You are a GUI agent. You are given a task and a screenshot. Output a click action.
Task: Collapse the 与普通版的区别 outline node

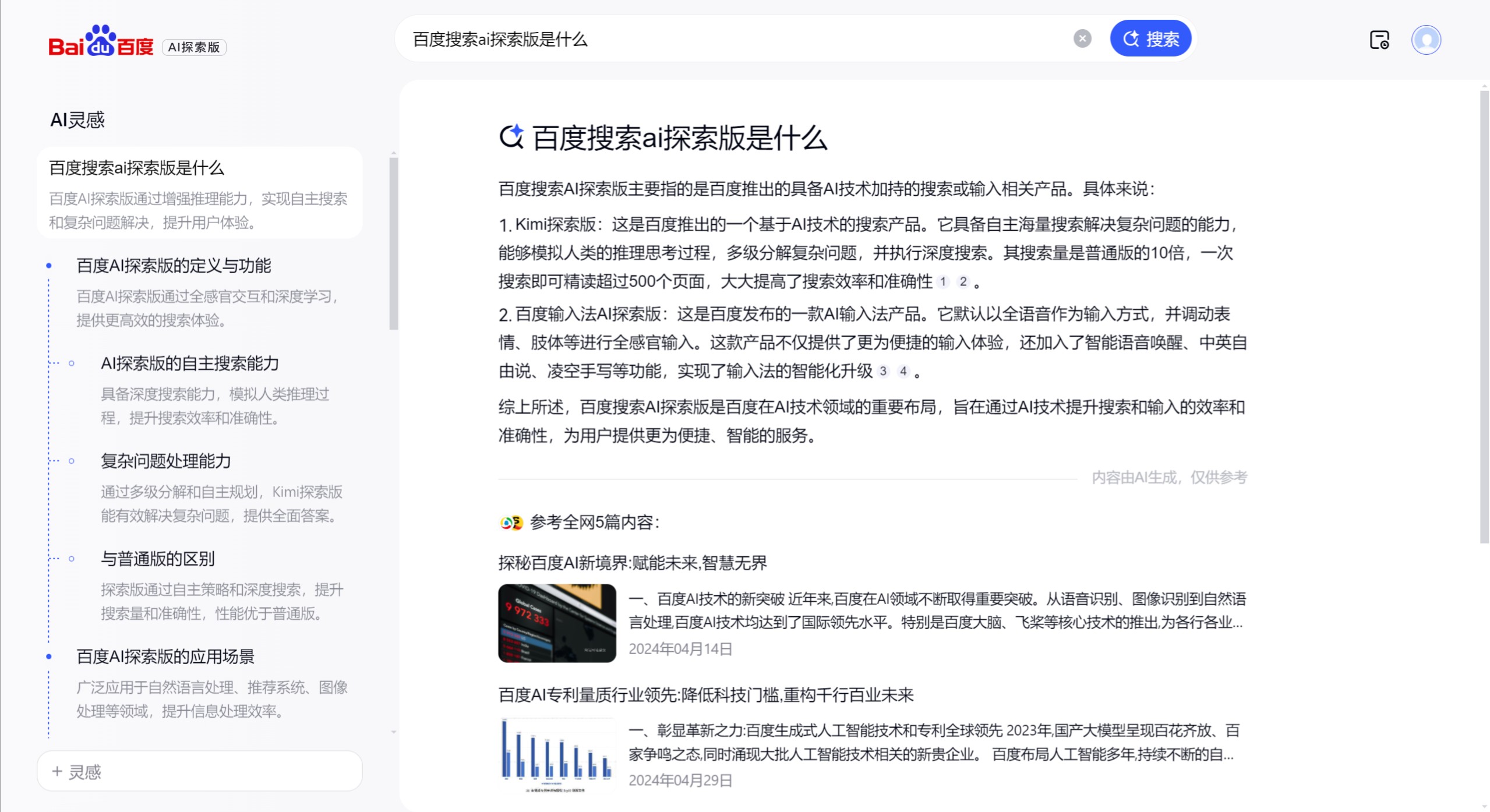click(72, 559)
